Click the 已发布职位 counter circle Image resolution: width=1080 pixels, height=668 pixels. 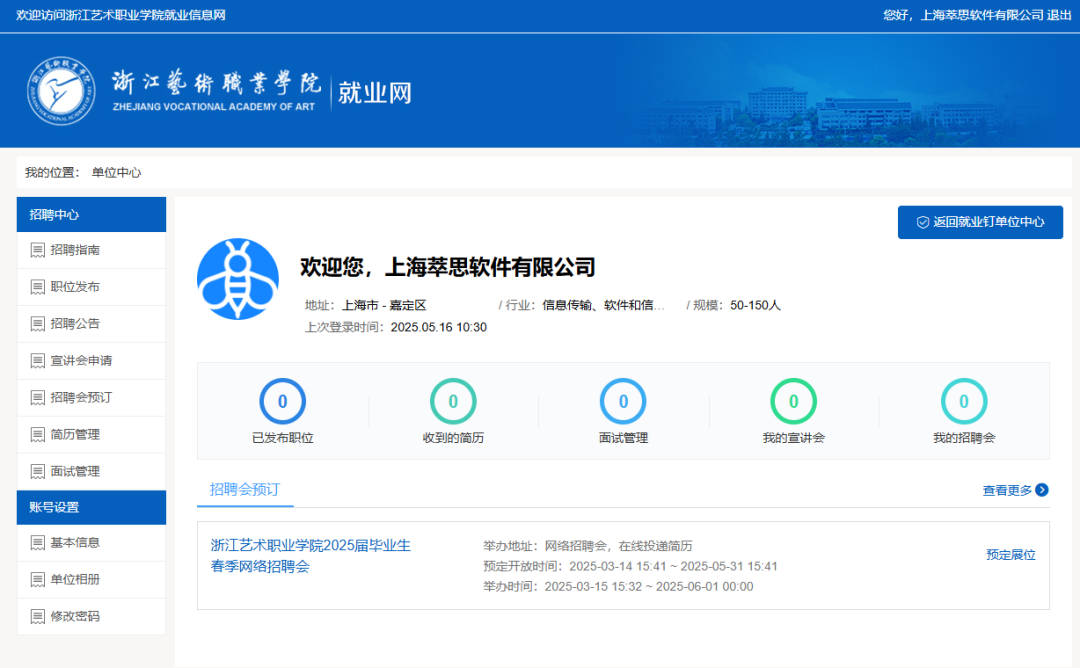pyautogui.click(x=283, y=402)
